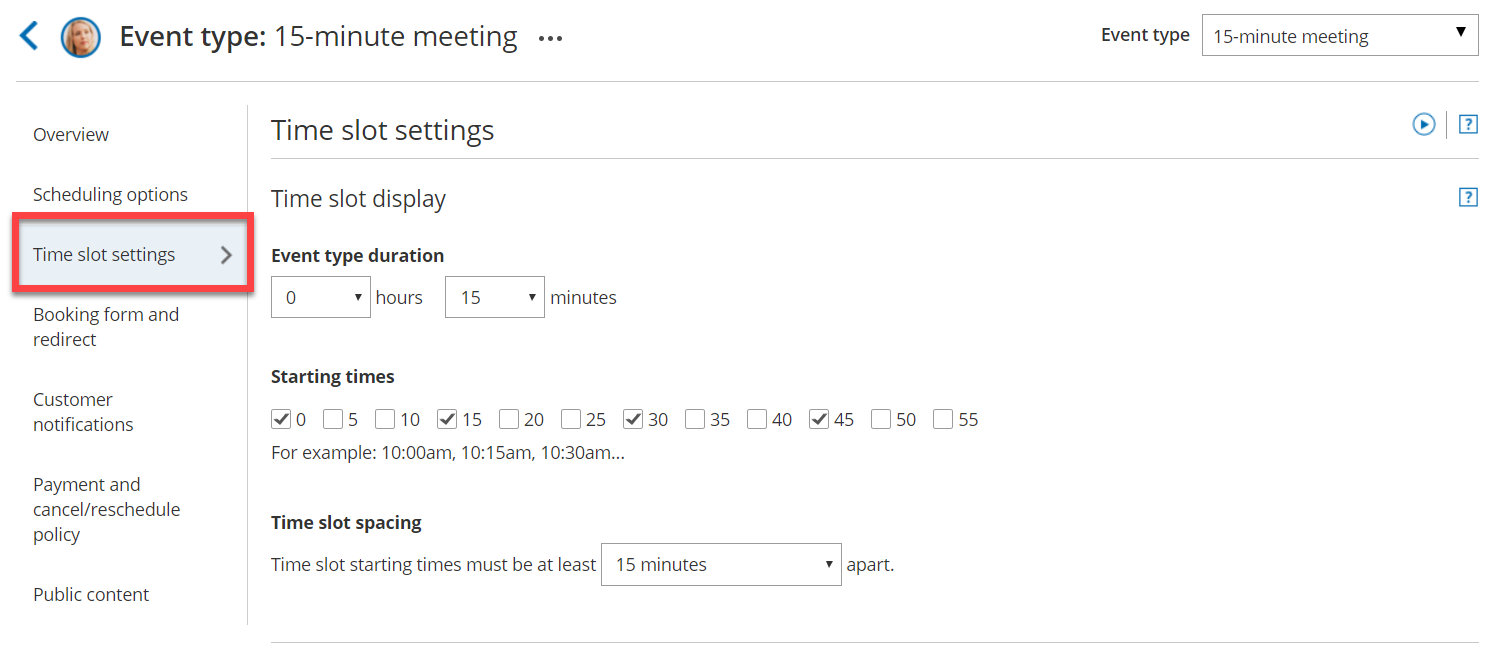Open help icon beside Time slot display
This screenshot has width=1511, height=667.
tap(1467, 197)
